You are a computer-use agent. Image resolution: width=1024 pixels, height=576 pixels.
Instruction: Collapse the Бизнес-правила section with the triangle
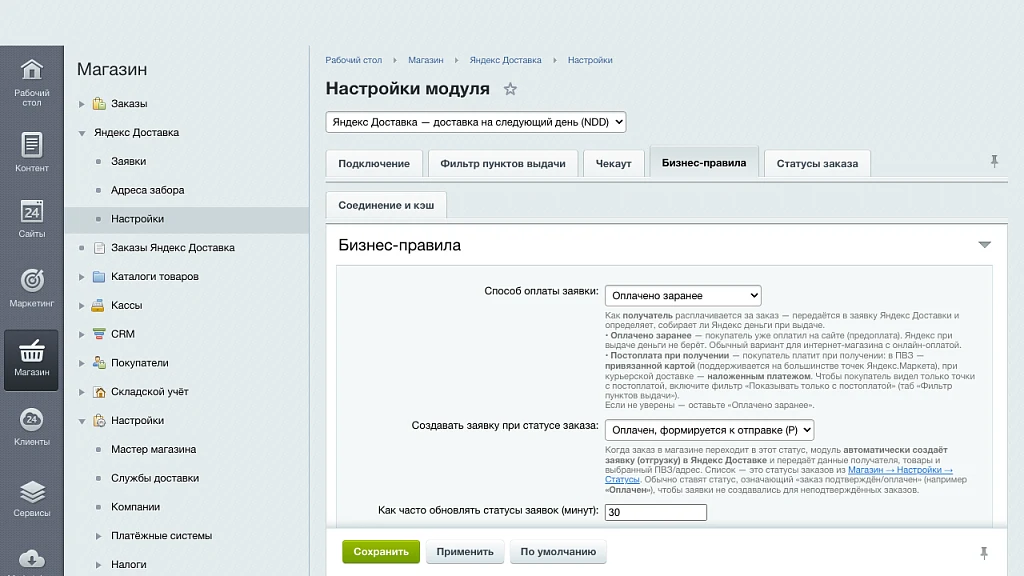pos(984,245)
